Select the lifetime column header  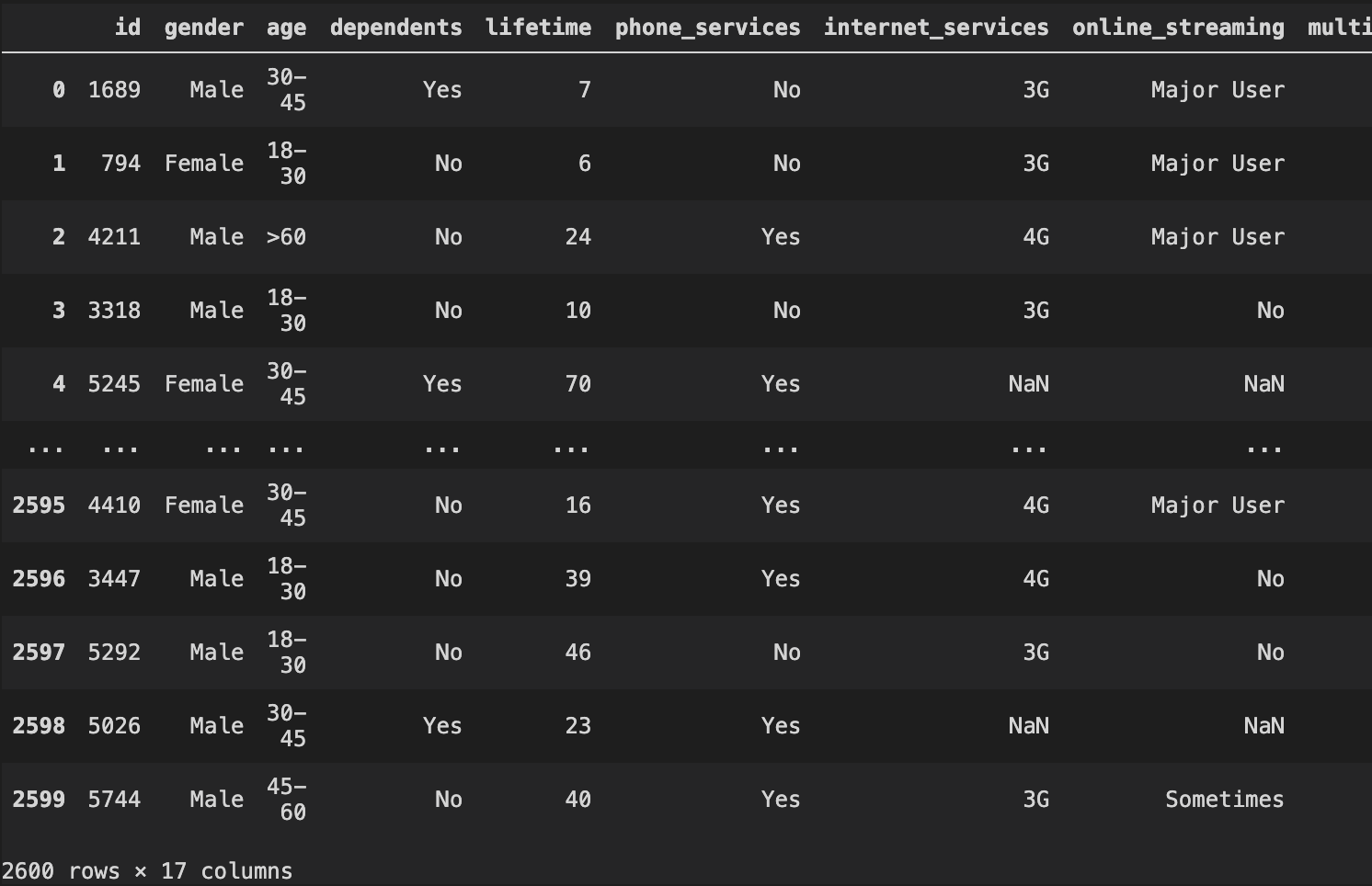[537, 27]
